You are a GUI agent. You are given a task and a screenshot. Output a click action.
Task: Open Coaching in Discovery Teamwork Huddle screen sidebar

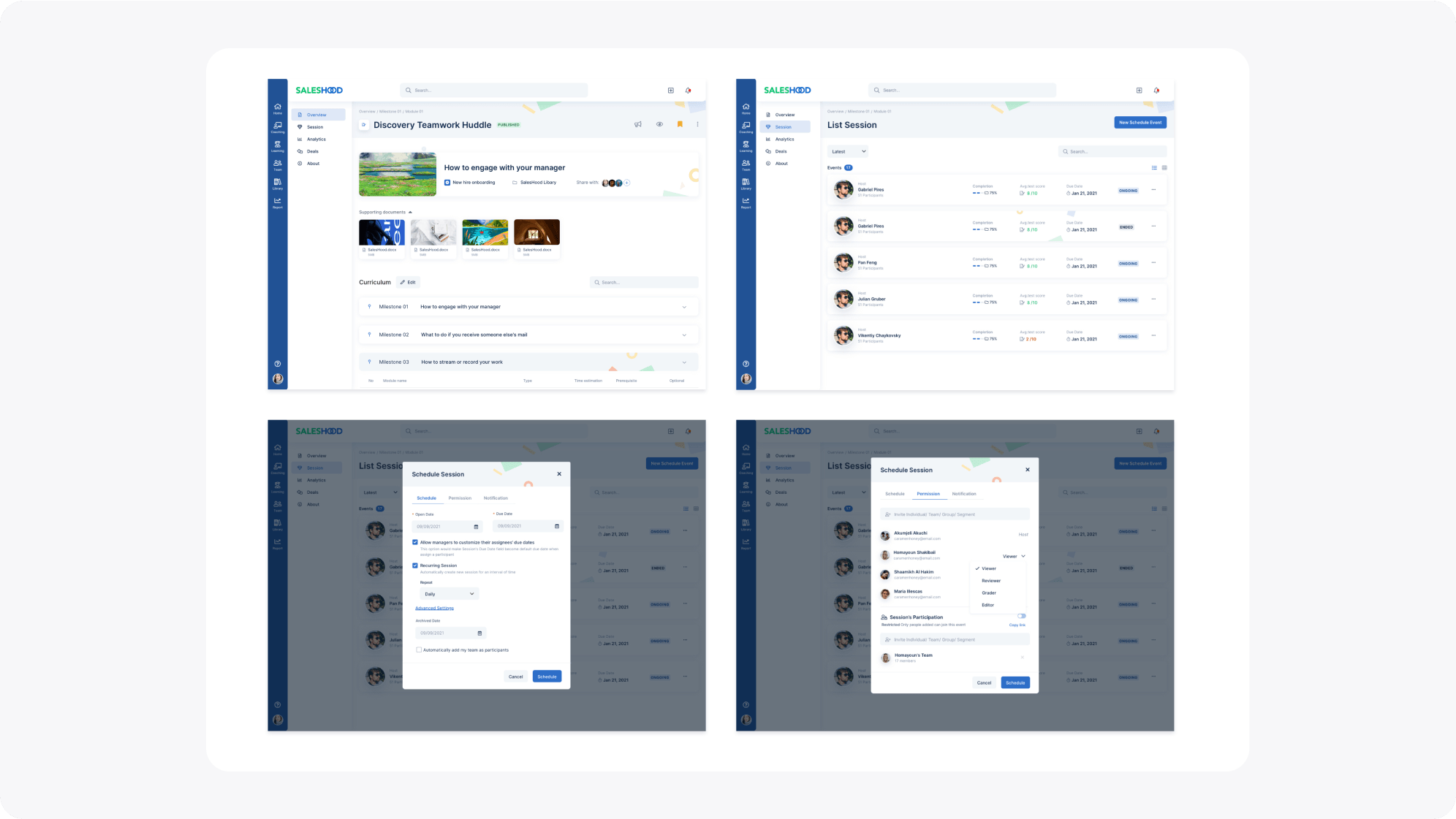277,127
